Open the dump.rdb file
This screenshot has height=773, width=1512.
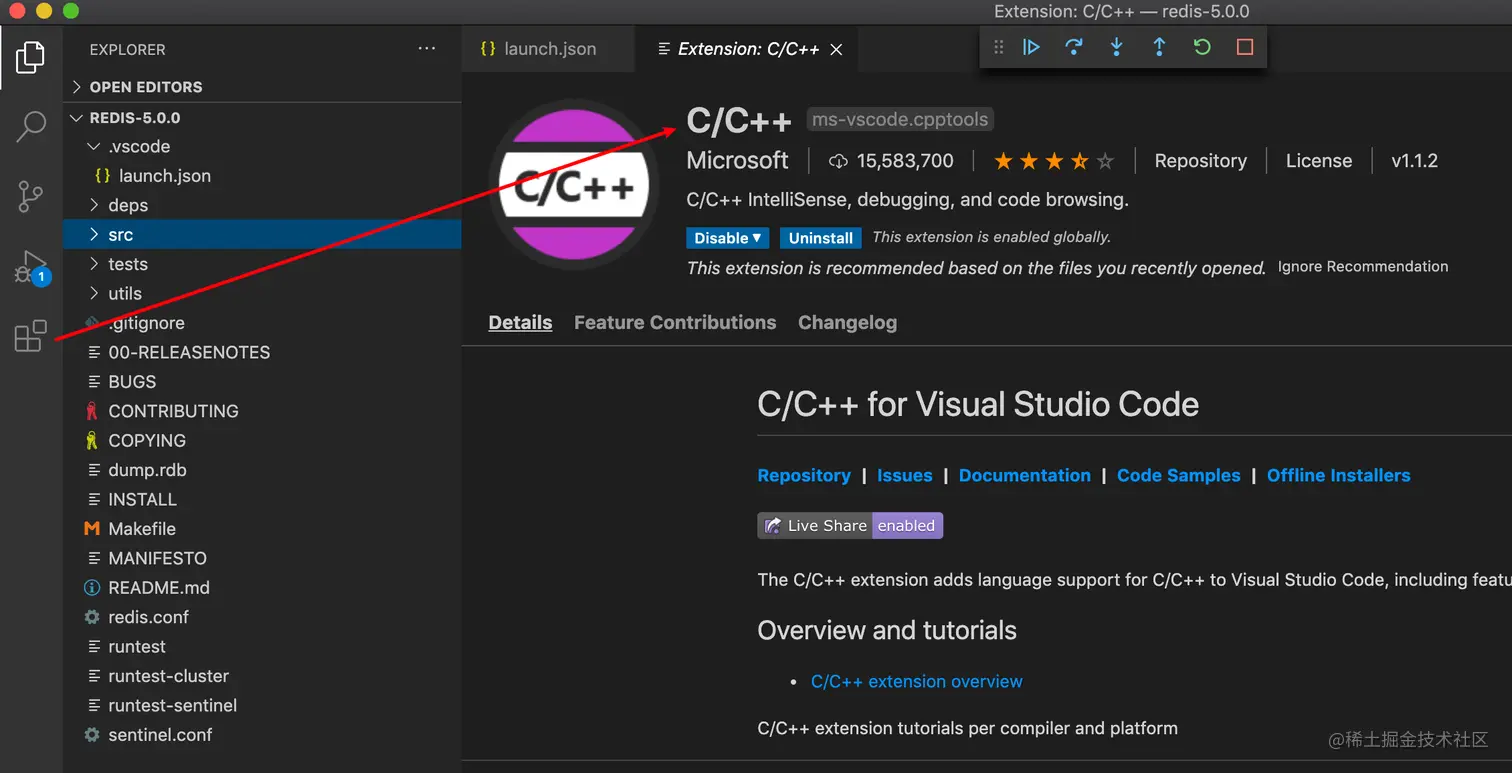click(262, 470)
